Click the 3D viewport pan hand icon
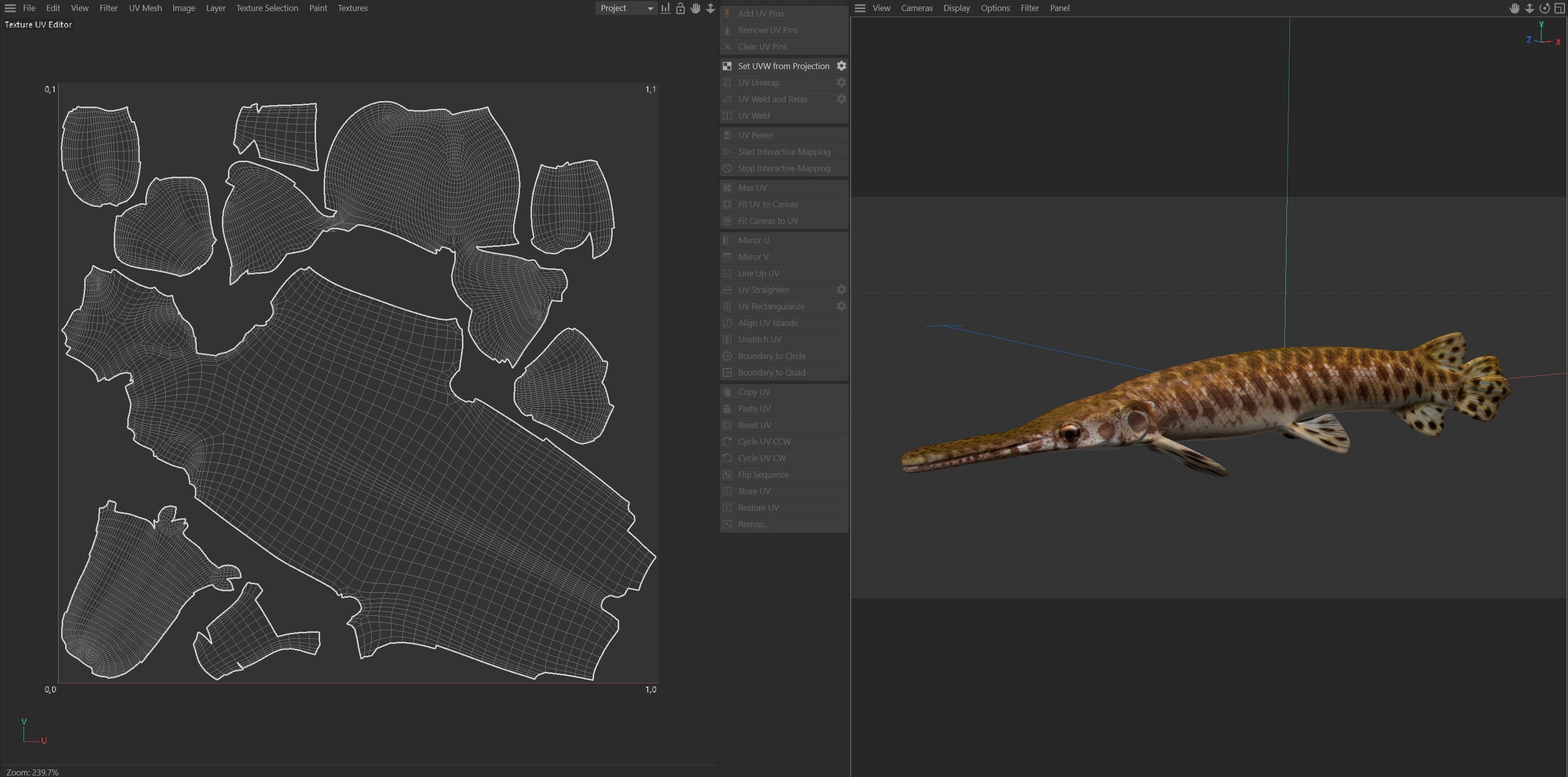Screen dimensions: 1568x777 (1514, 9)
